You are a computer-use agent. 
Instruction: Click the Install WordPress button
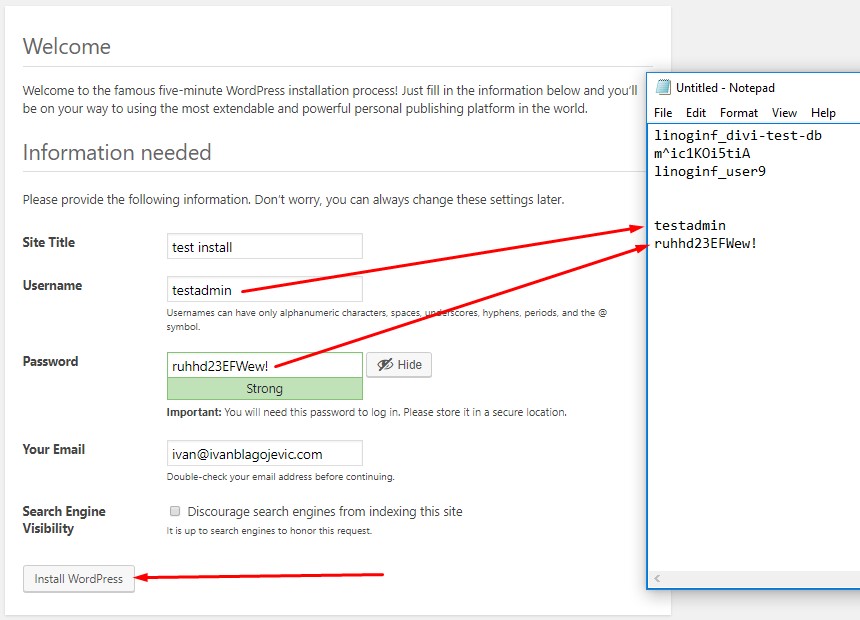(x=78, y=579)
